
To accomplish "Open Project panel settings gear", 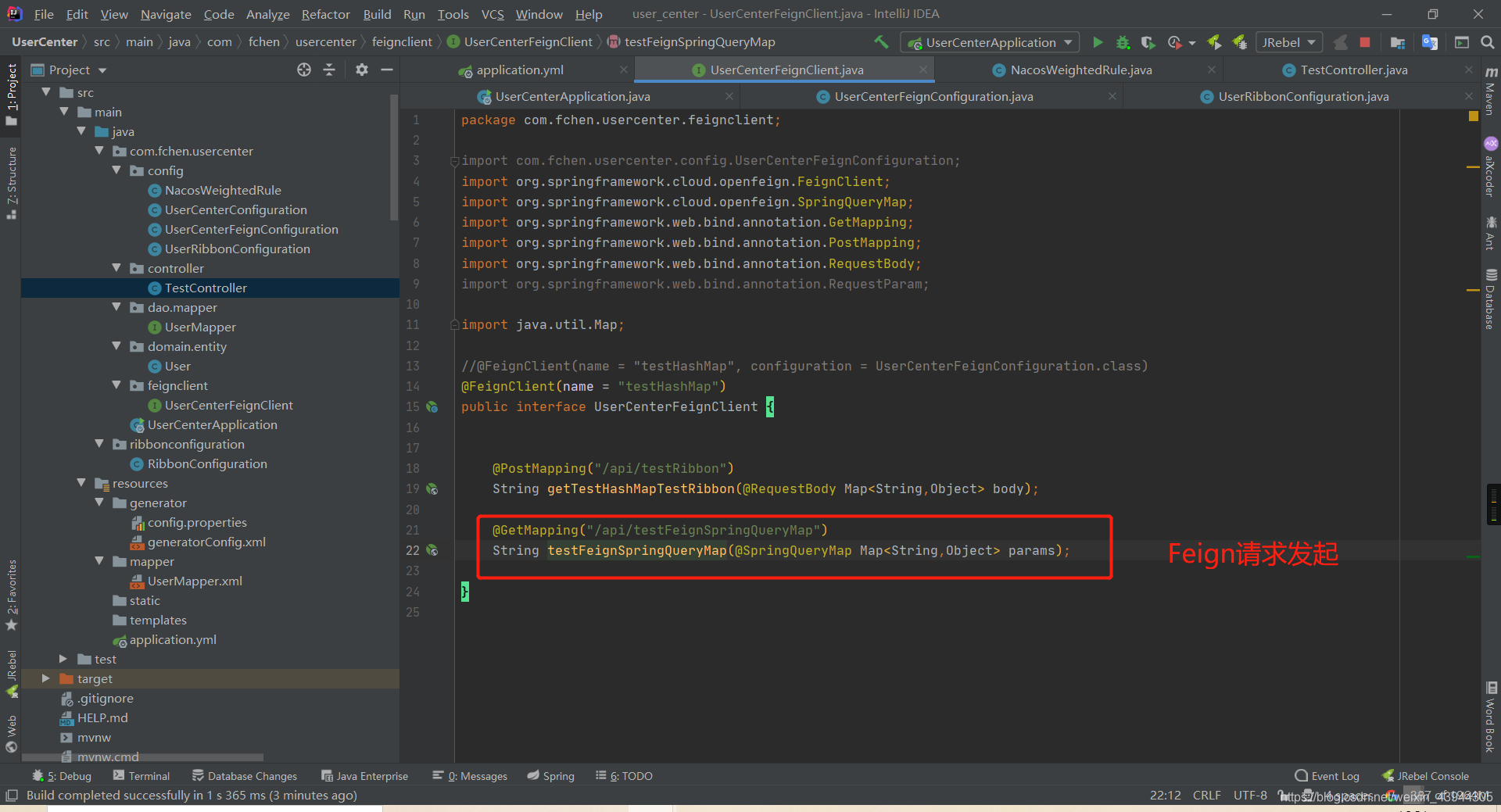I will click(361, 70).
